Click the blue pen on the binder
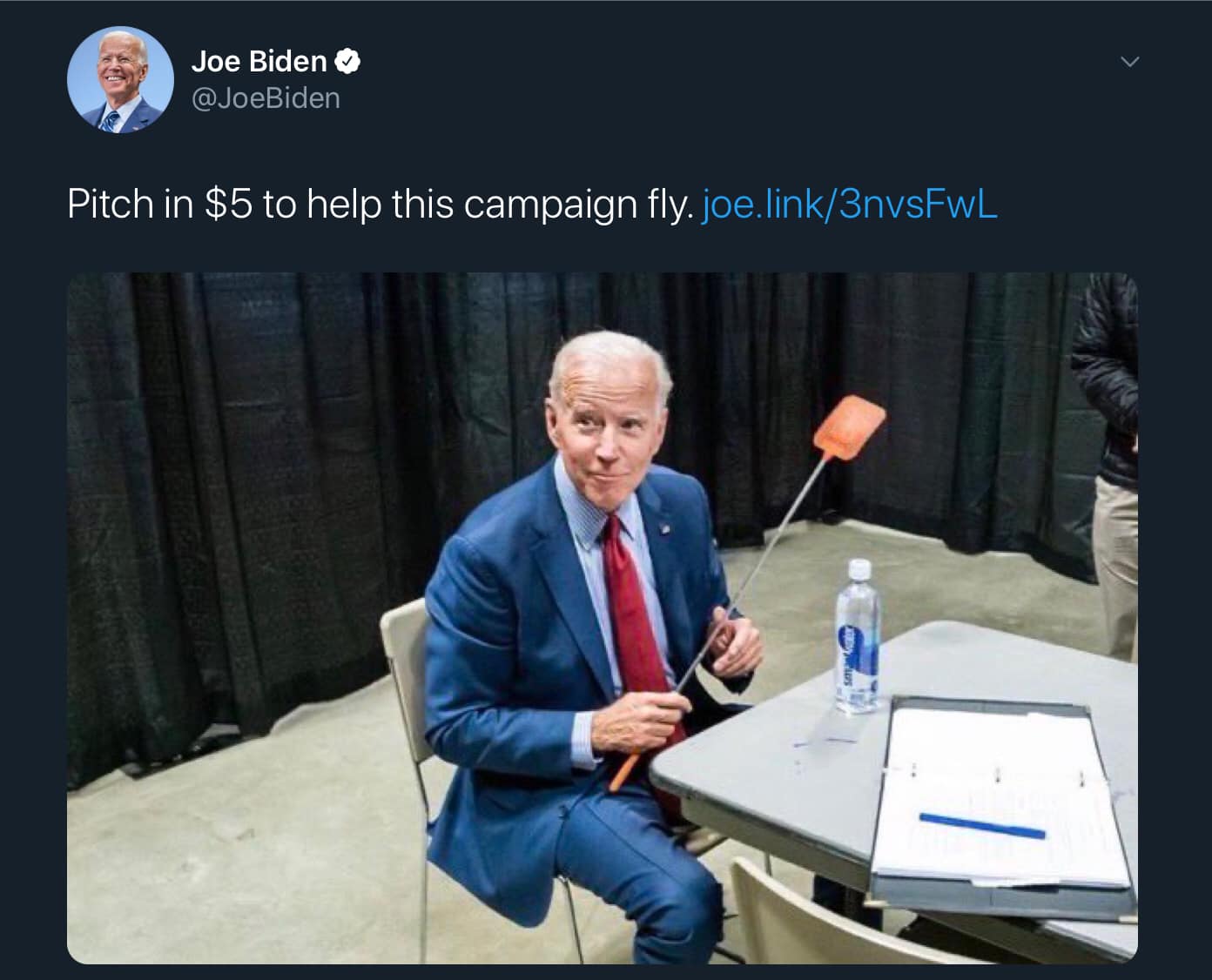Viewport: 1212px width, 980px height. [981, 825]
